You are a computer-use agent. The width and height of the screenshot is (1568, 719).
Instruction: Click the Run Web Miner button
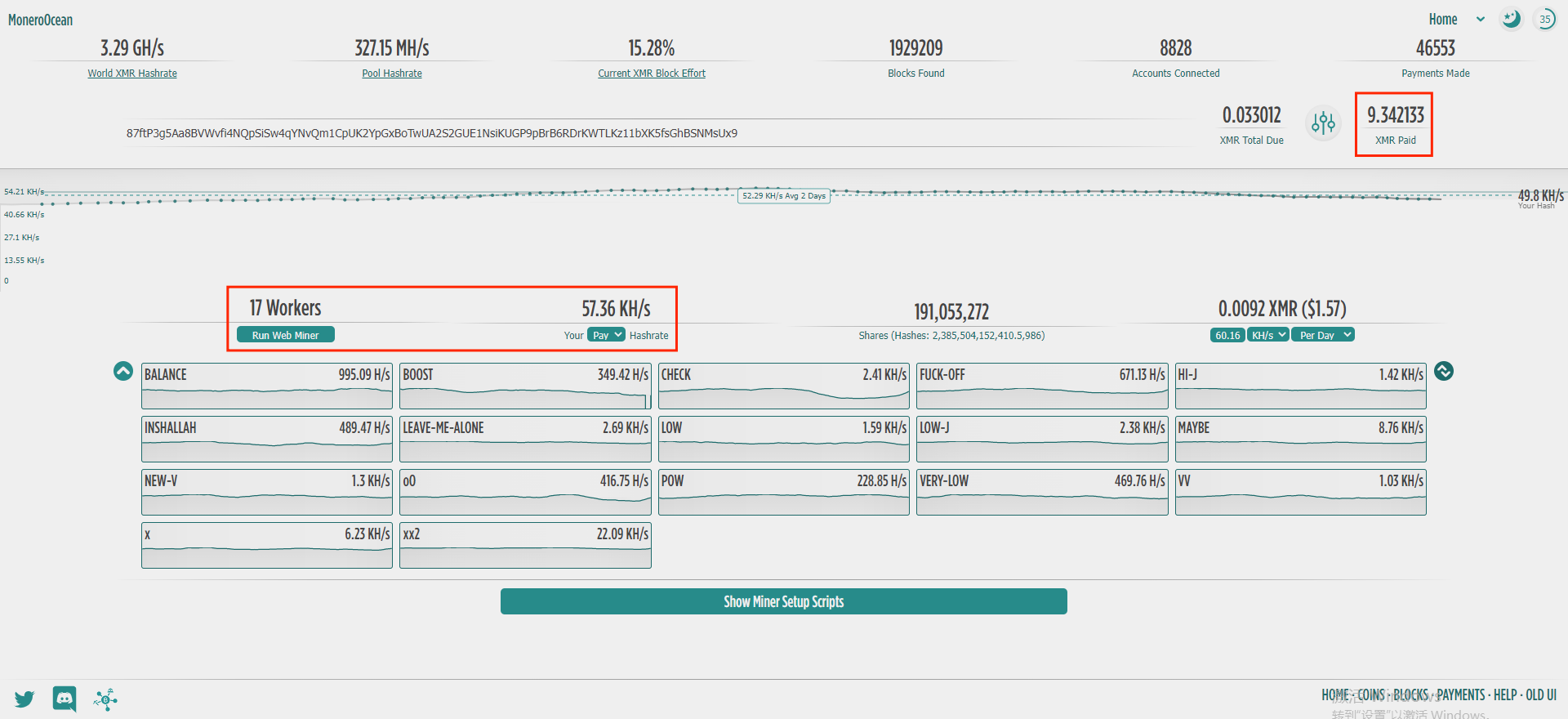285,335
